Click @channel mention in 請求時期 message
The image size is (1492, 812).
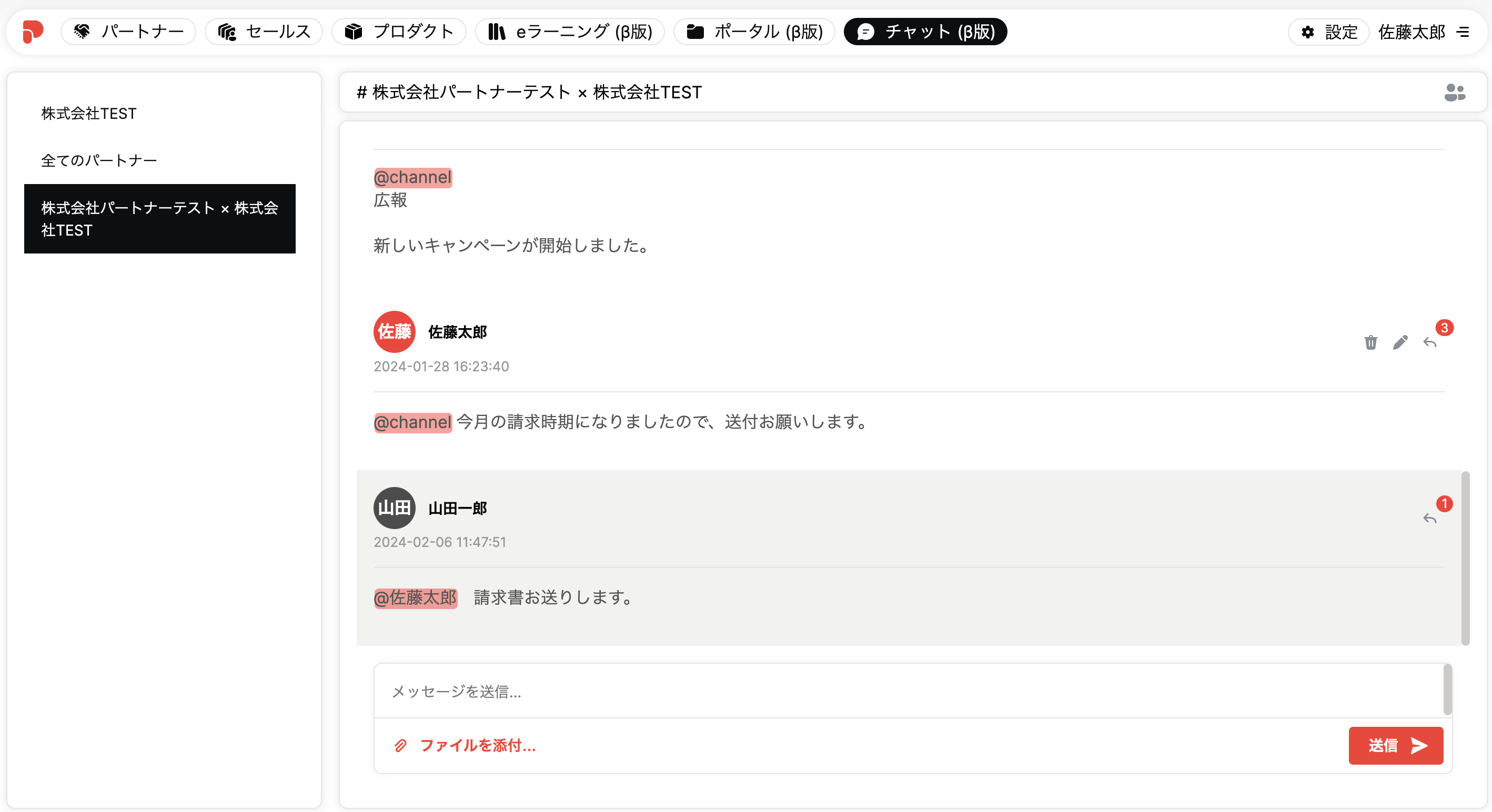(x=413, y=422)
